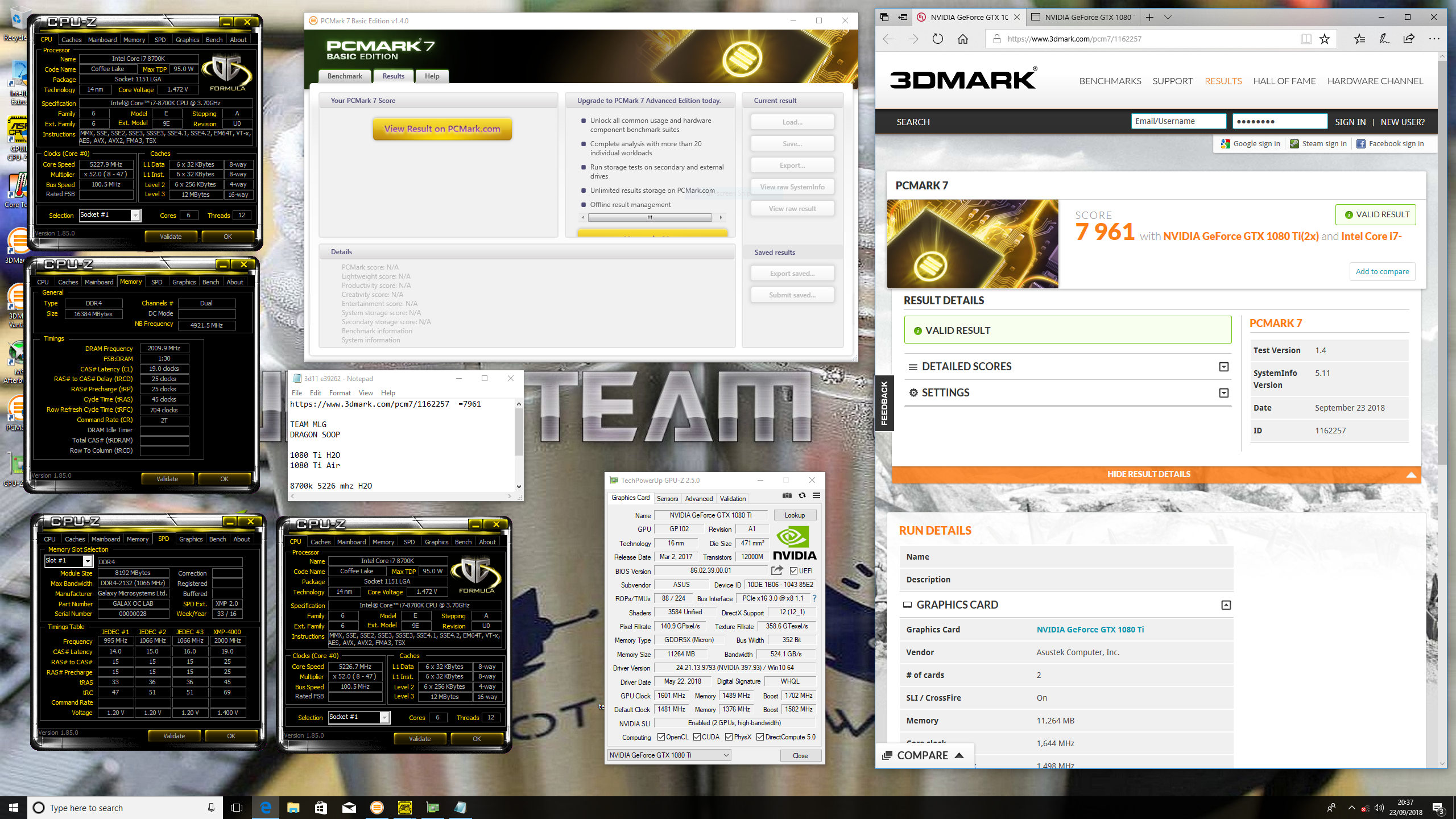Viewport: 1456px width, 819px height.
Task: Expand the Compare panel arrow
Action: 959,755
